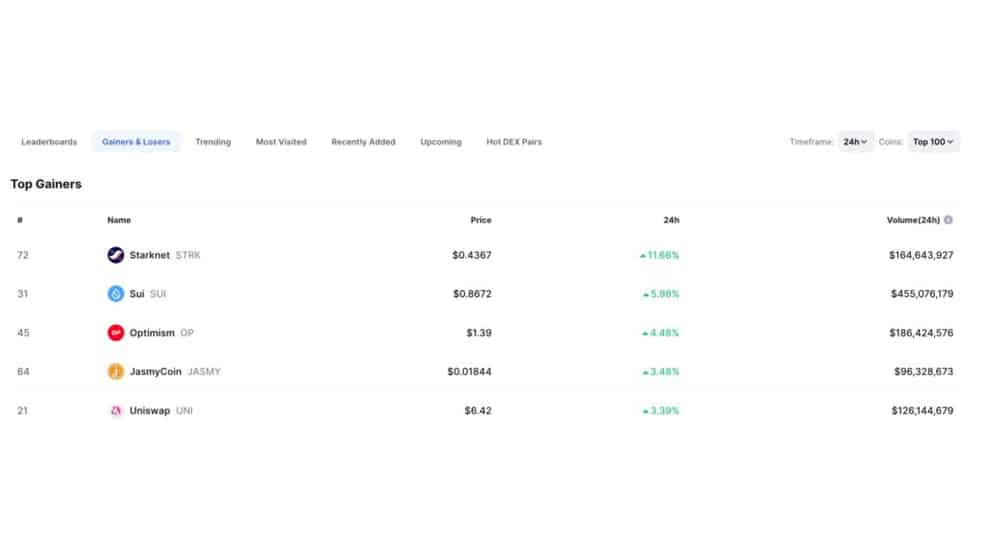
Task: Select the Gainers & Losers tab
Action: tap(136, 142)
